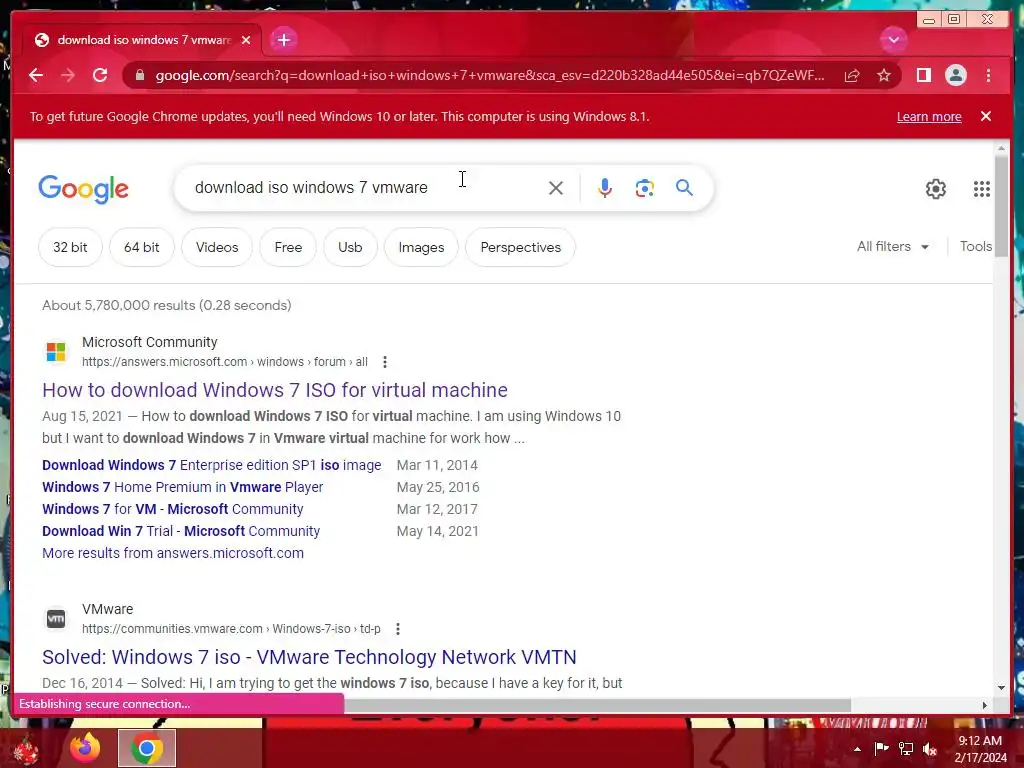This screenshot has width=1024, height=768.
Task: Open the clock showing 9:12 AM
Action: tap(980, 749)
